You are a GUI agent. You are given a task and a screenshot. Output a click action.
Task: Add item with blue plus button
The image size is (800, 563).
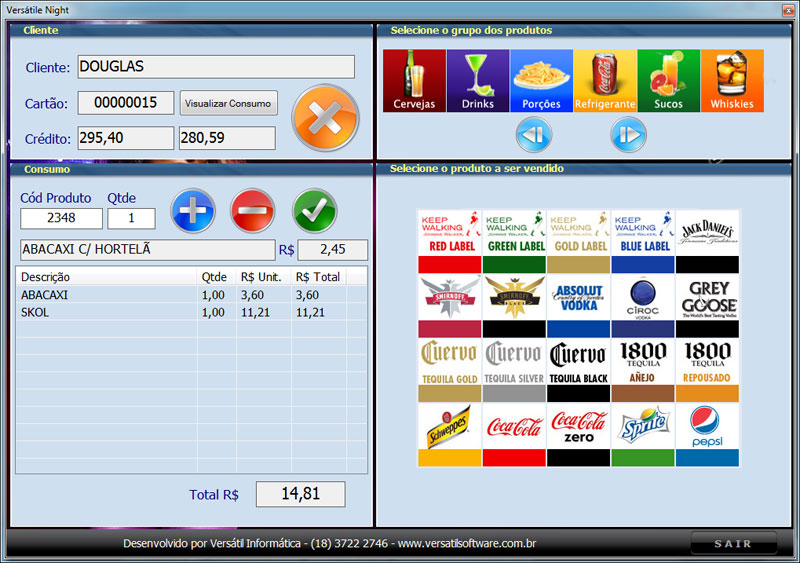tap(193, 210)
